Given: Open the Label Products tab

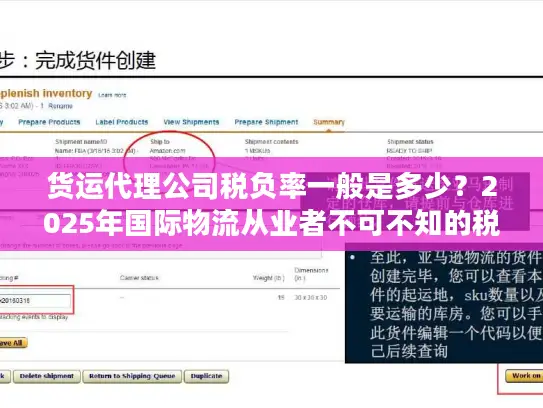Looking at the screenshot, I should [x=122, y=122].
